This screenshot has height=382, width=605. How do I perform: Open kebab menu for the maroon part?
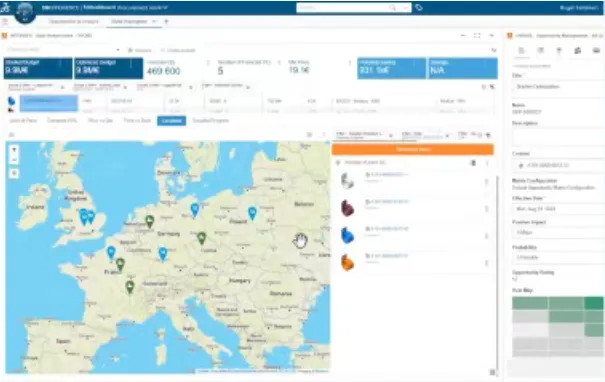pyautogui.click(x=487, y=209)
